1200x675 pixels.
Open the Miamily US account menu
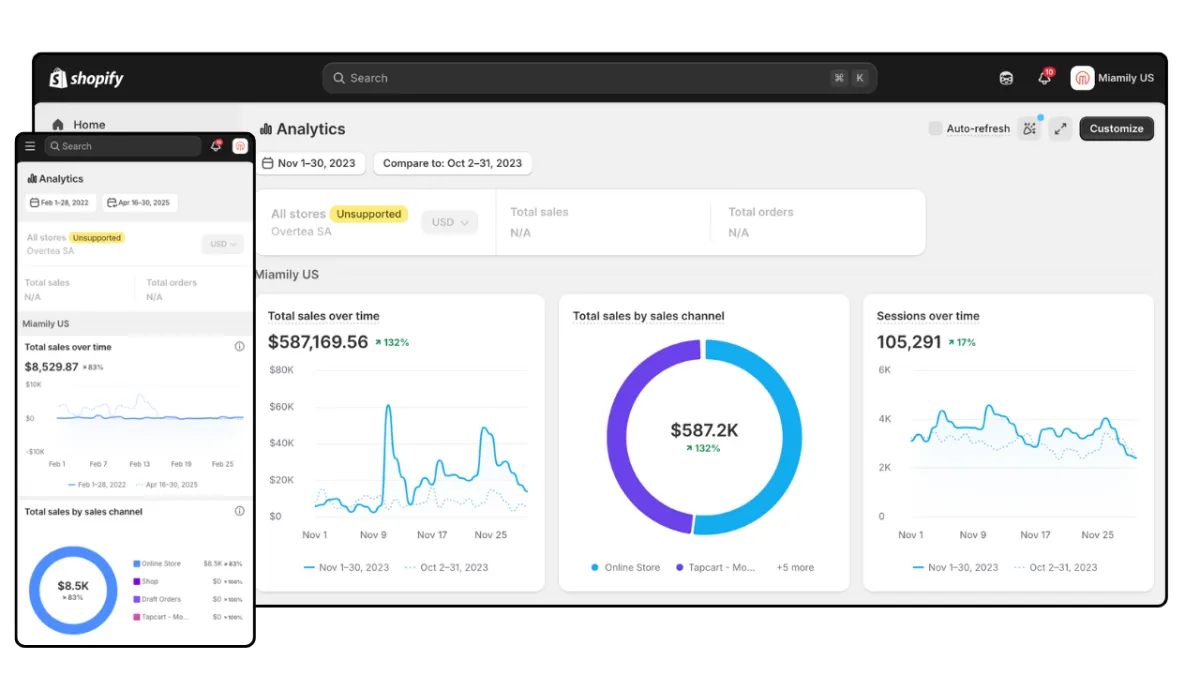click(x=1112, y=78)
